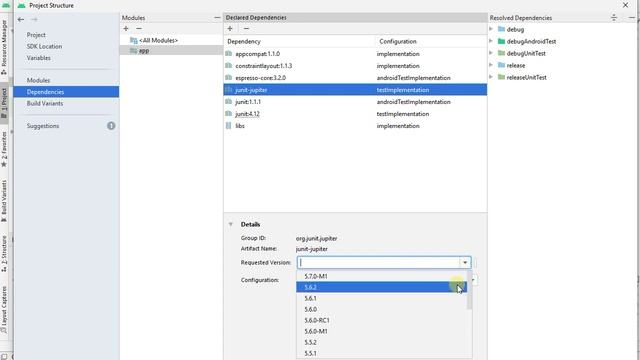This screenshot has height=360, width=640.
Task: Add a declared dependency with plus
Action: pyautogui.click(x=230, y=29)
